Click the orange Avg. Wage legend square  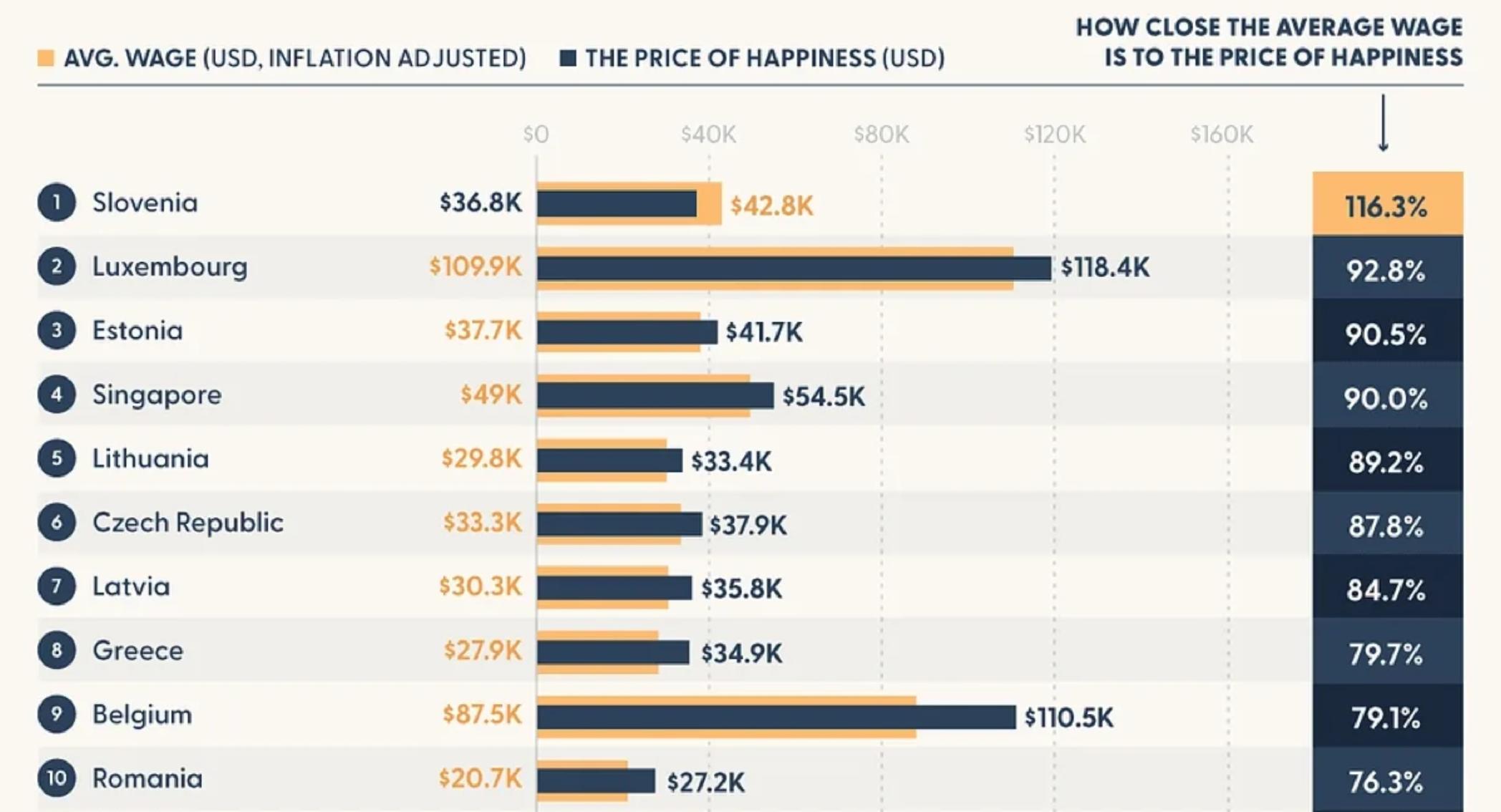(46, 58)
